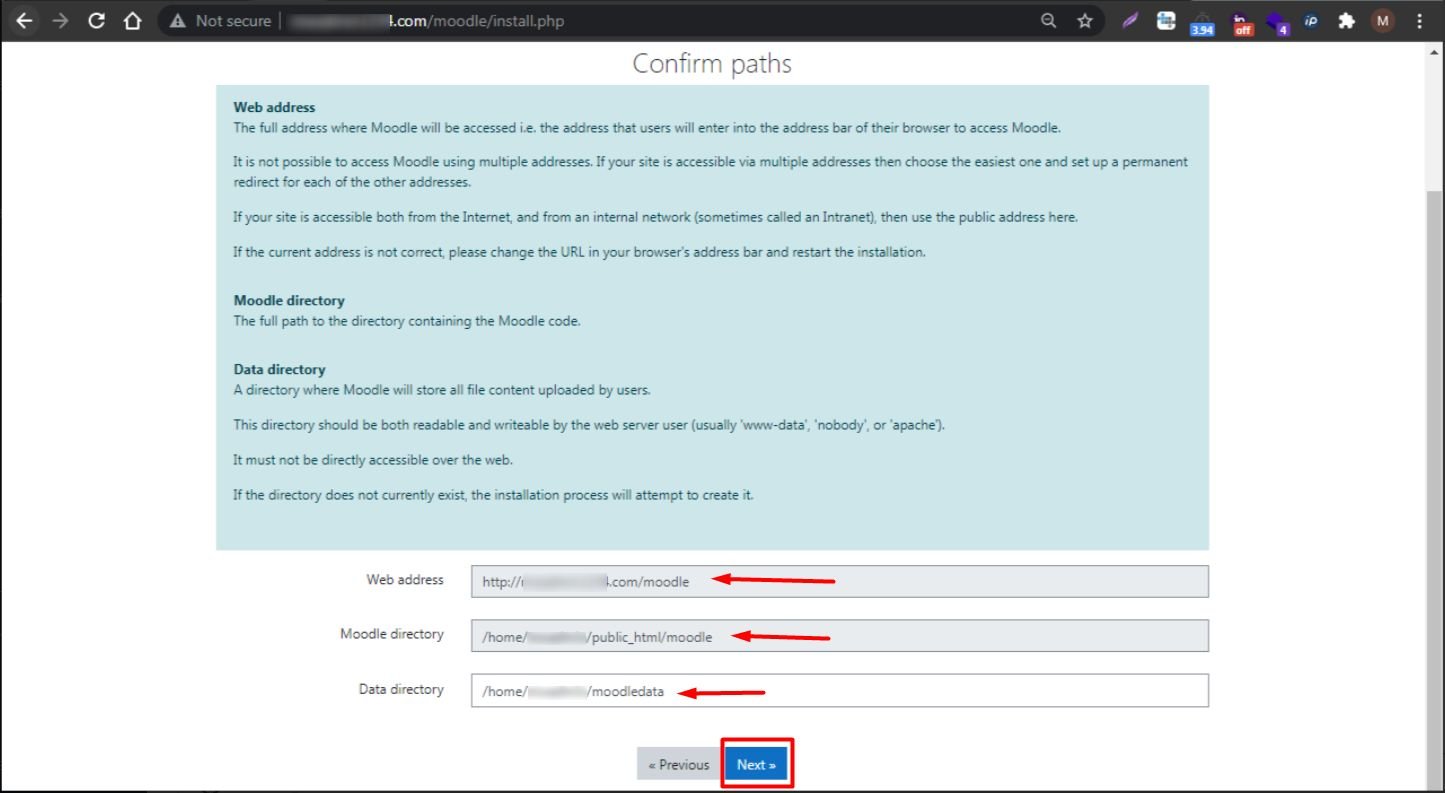Go back with the browser back arrow

[24, 21]
